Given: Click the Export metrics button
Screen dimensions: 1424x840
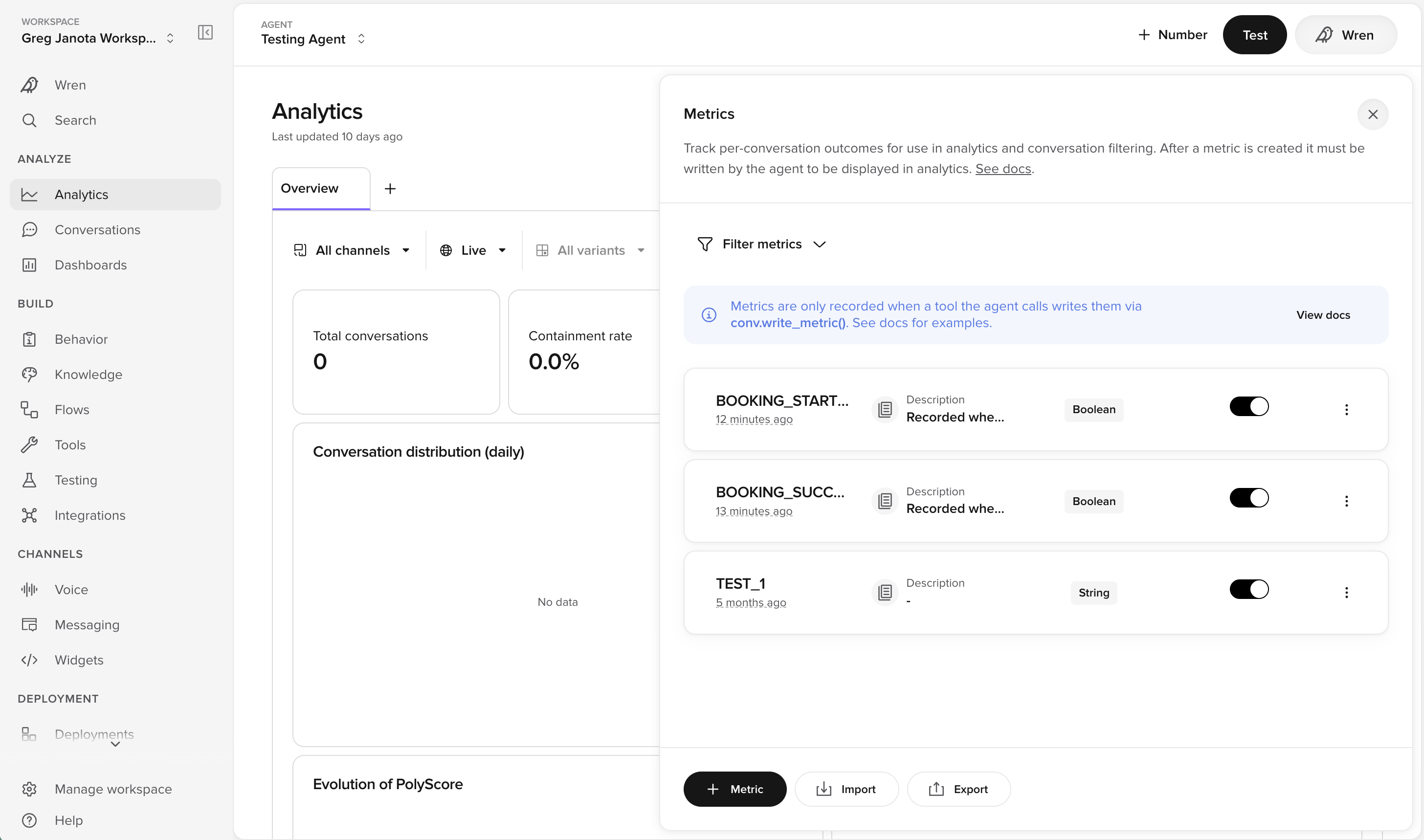Looking at the screenshot, I should pyautogui.click(x=958, y=789).
